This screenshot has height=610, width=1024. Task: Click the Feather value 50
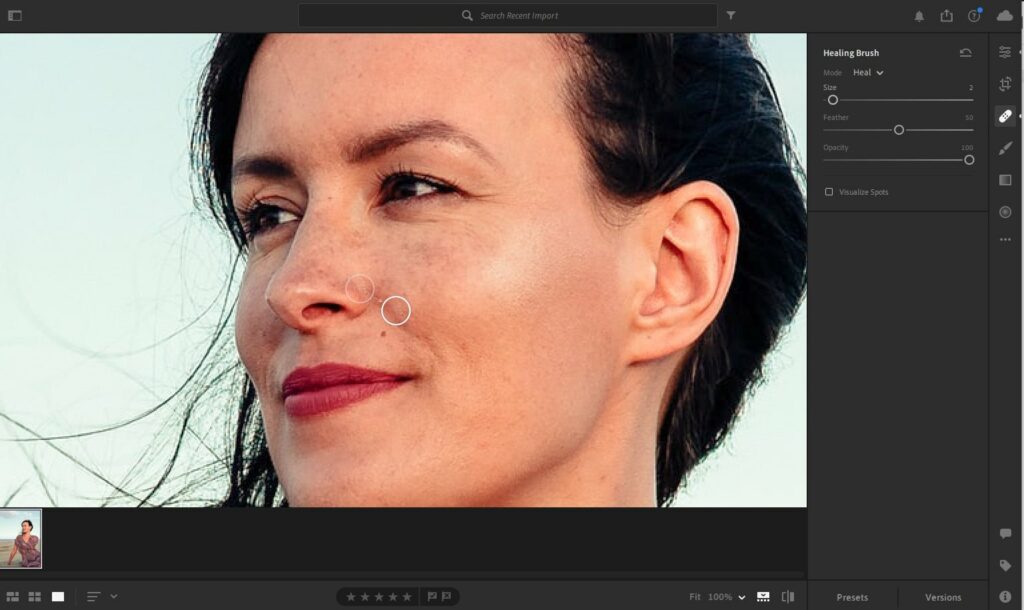[x=969, y=118]
